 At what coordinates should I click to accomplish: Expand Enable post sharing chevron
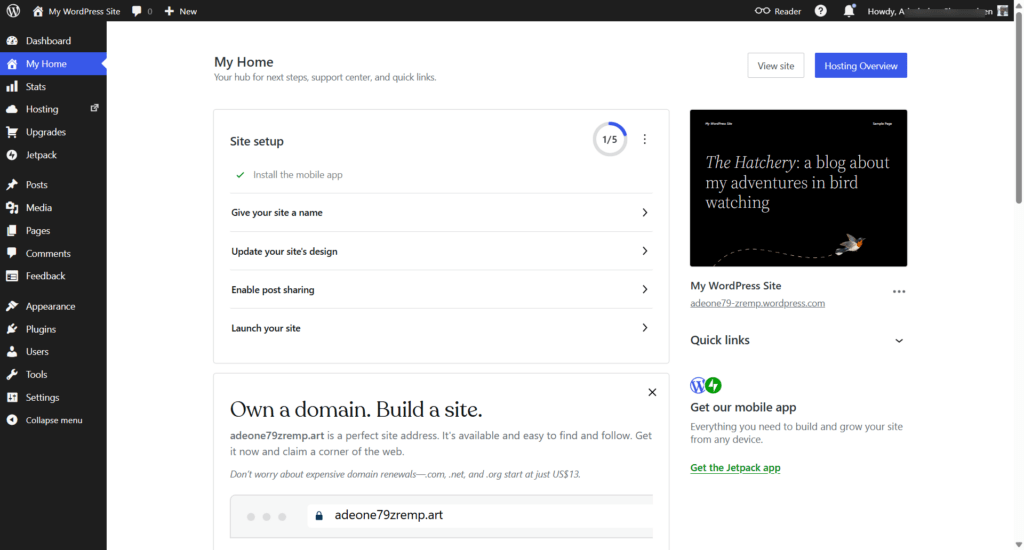(x=645, y=289)
